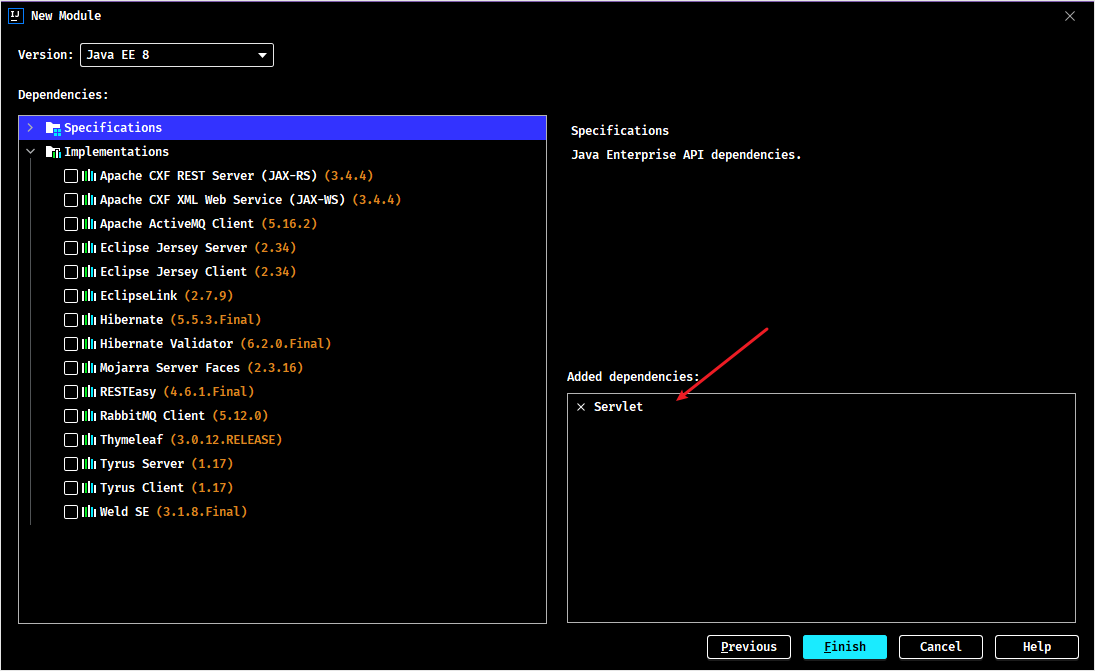Click the library icon beside Hibernate Validator
Image resolution: width=1095 pixels, height=671 pixels.
89,344
